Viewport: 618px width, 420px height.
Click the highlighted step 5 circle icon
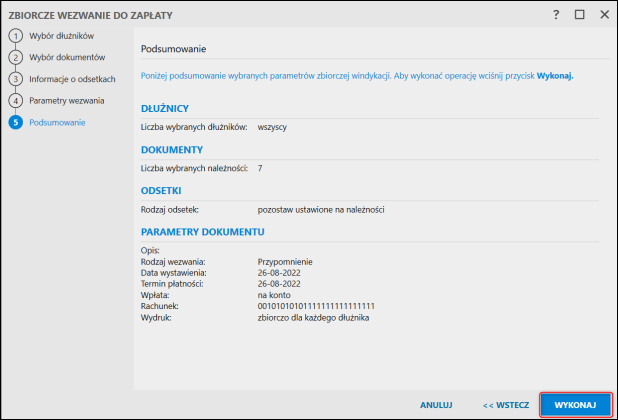point(15,122)
